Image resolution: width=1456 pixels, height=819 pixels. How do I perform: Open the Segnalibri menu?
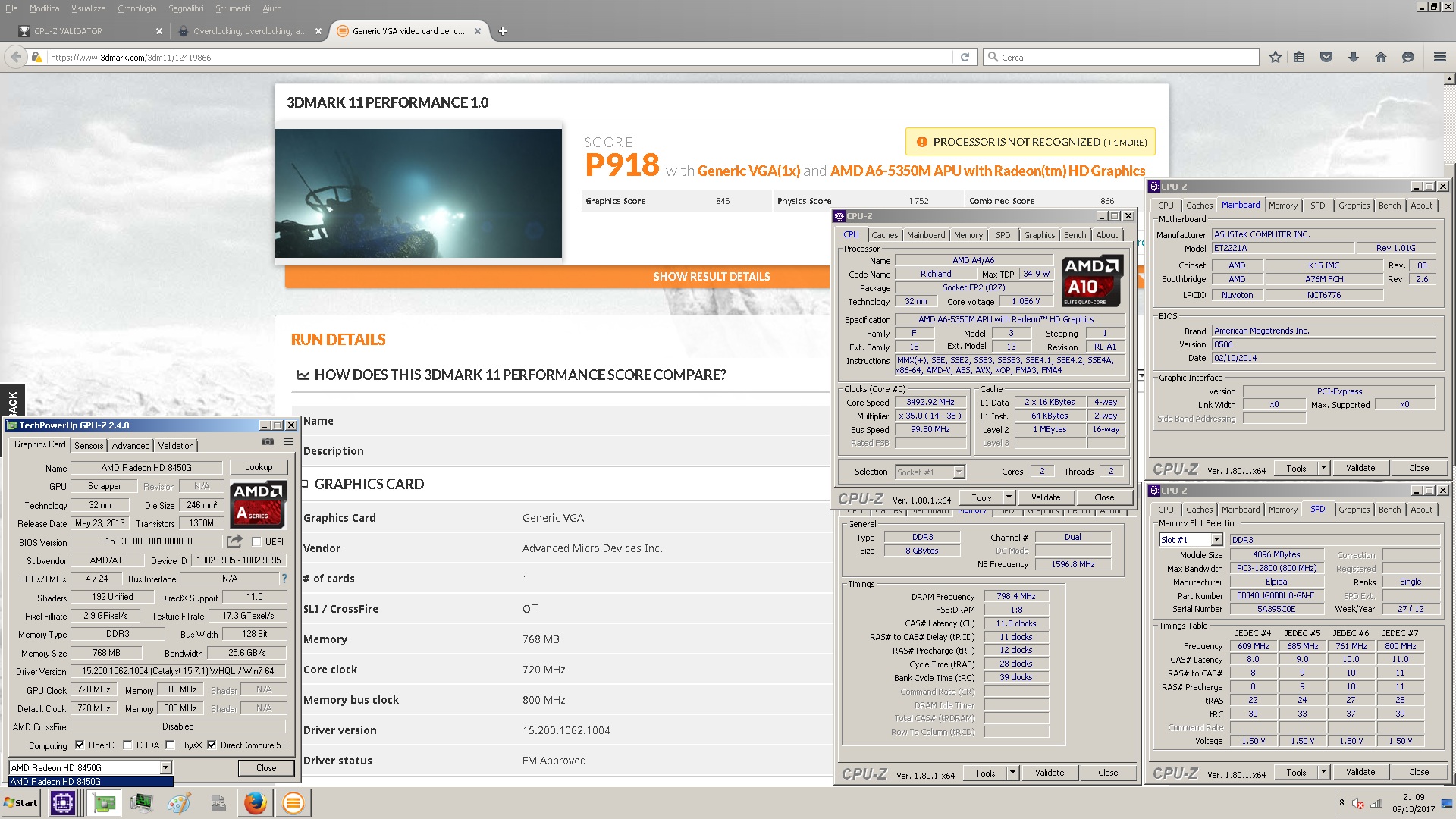point(186,8)
